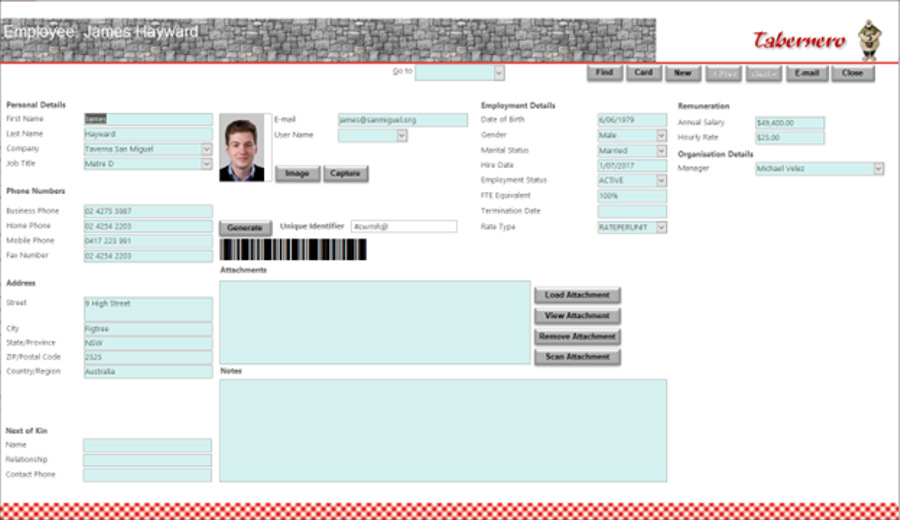
Task: Open the Employment Status dropdown
Action: point(661,181)
